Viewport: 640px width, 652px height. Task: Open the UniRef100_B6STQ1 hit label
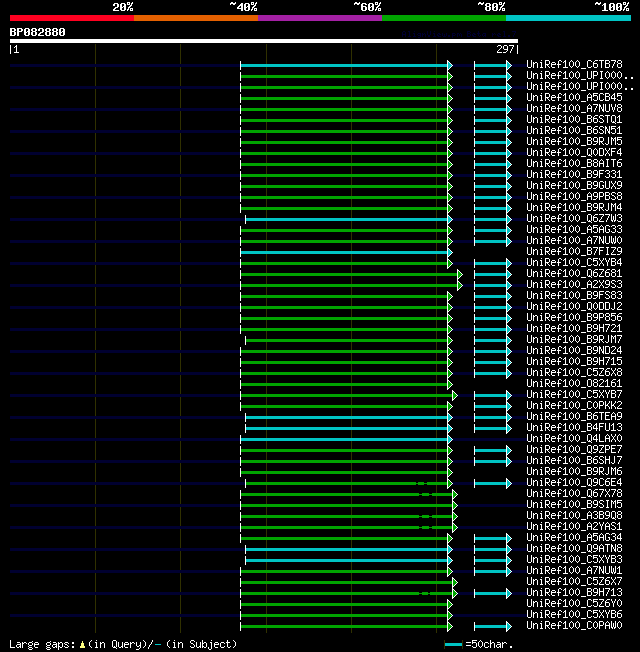click(x=574, y=119)
